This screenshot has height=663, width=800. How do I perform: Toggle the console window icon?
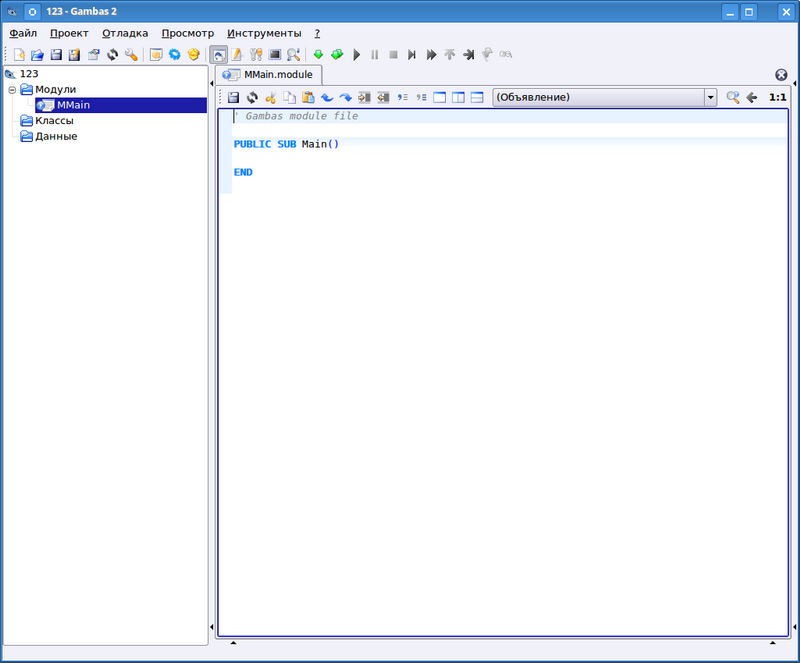(x=274, y=54)
